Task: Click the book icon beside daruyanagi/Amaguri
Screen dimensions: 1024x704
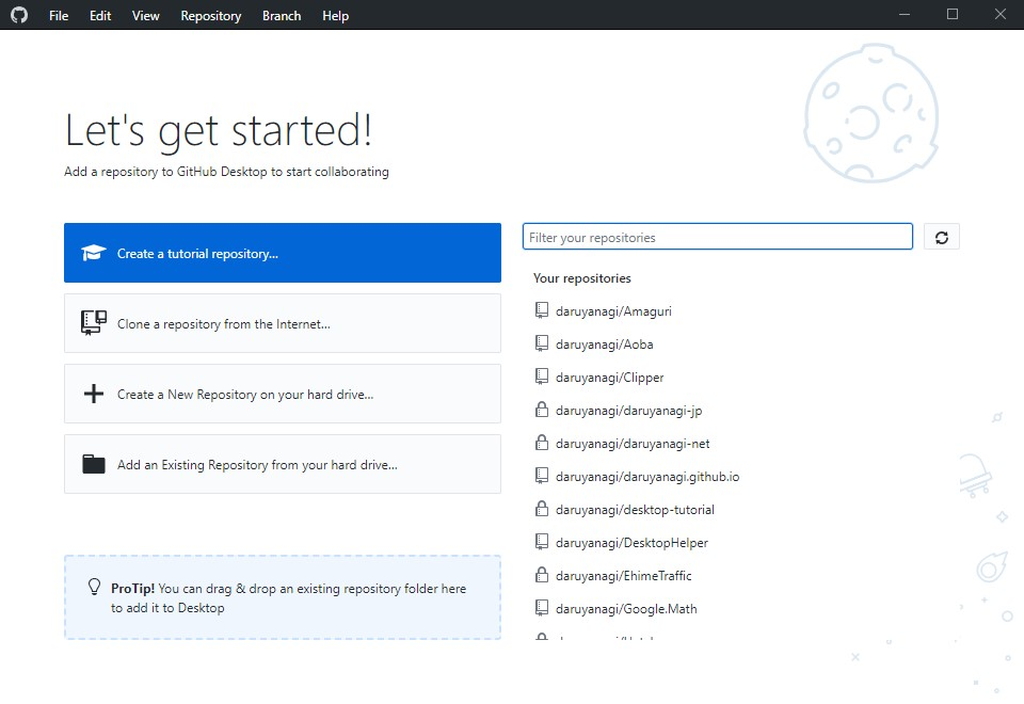Action: 540,310
